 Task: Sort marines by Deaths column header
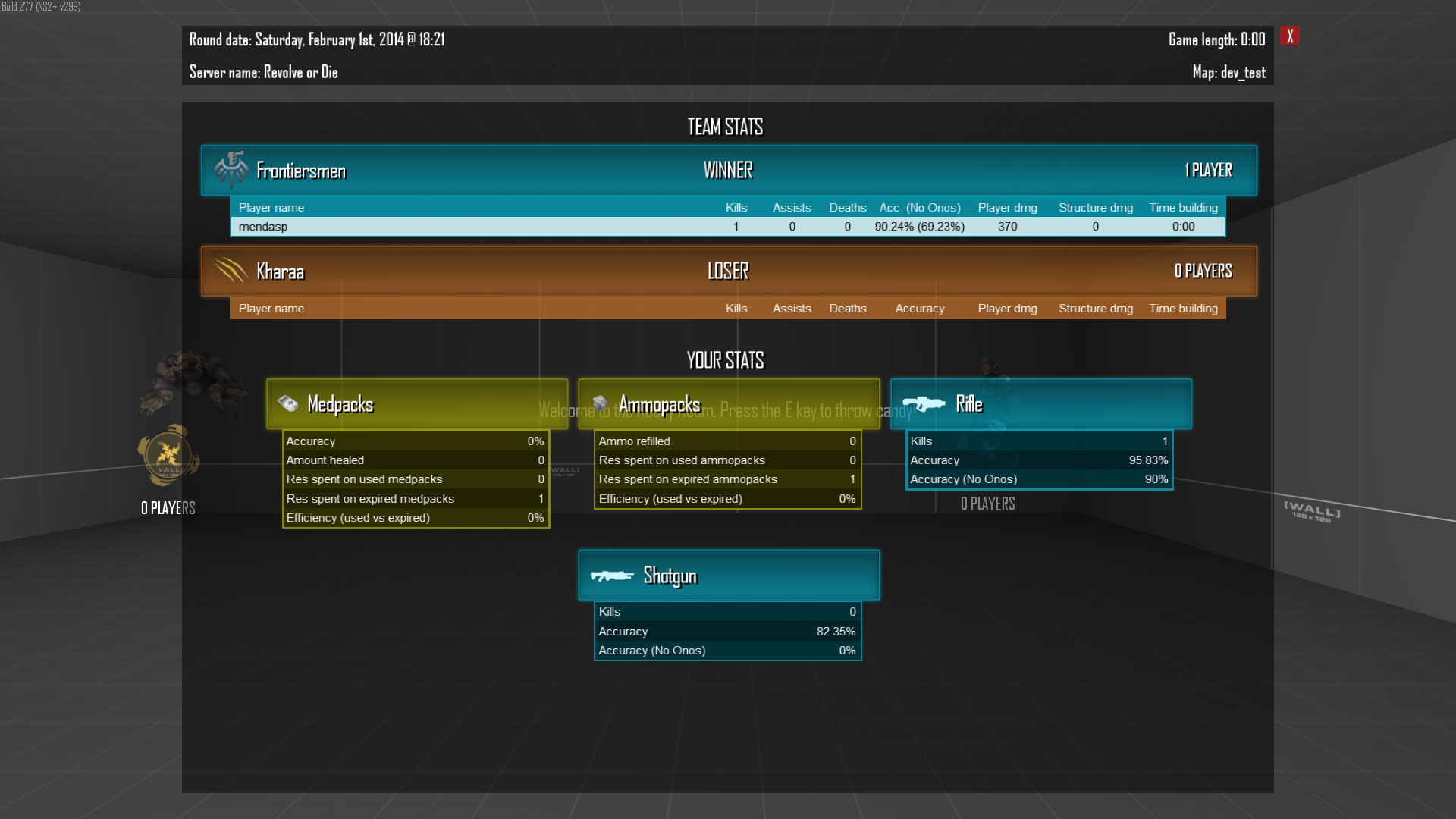click(x=848, y=208)
